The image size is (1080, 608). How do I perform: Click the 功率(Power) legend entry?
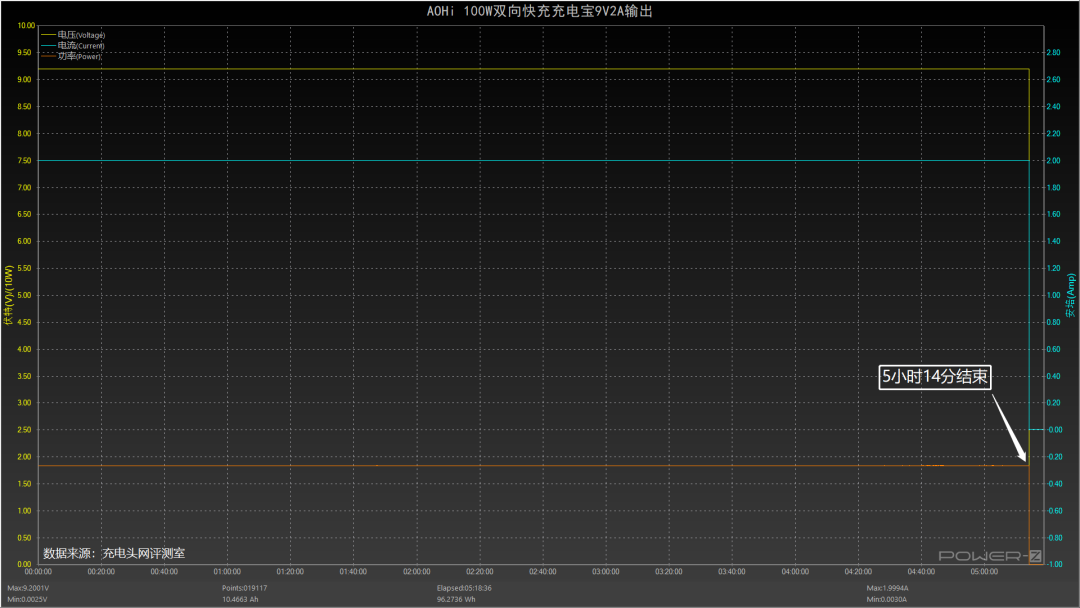[x=71, y=56]
